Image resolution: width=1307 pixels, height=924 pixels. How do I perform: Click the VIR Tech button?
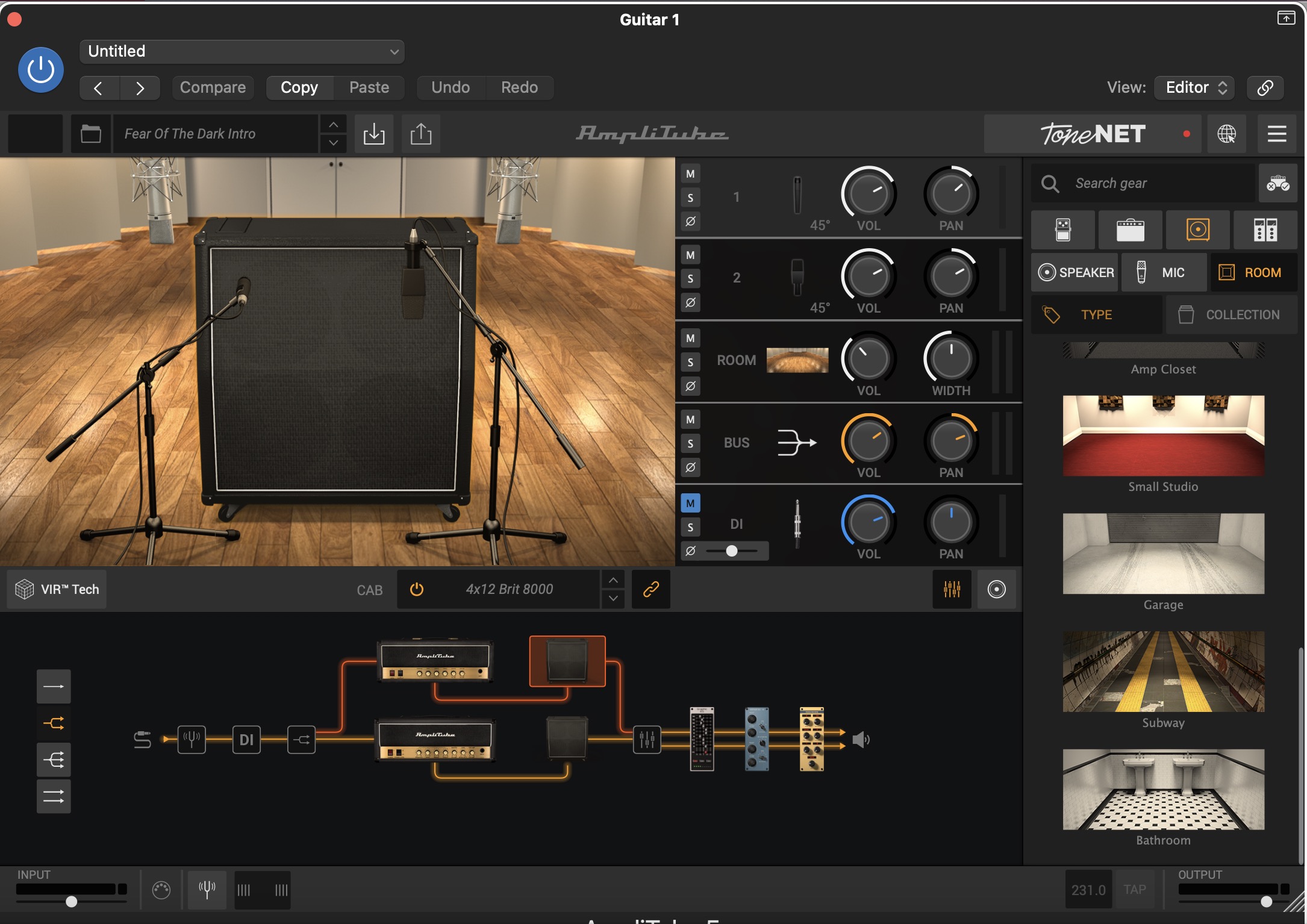[57, 589]
